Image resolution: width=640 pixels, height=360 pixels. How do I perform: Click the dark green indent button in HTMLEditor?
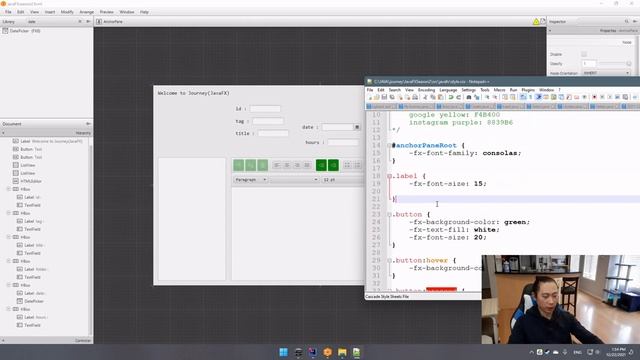pos(333,165)
